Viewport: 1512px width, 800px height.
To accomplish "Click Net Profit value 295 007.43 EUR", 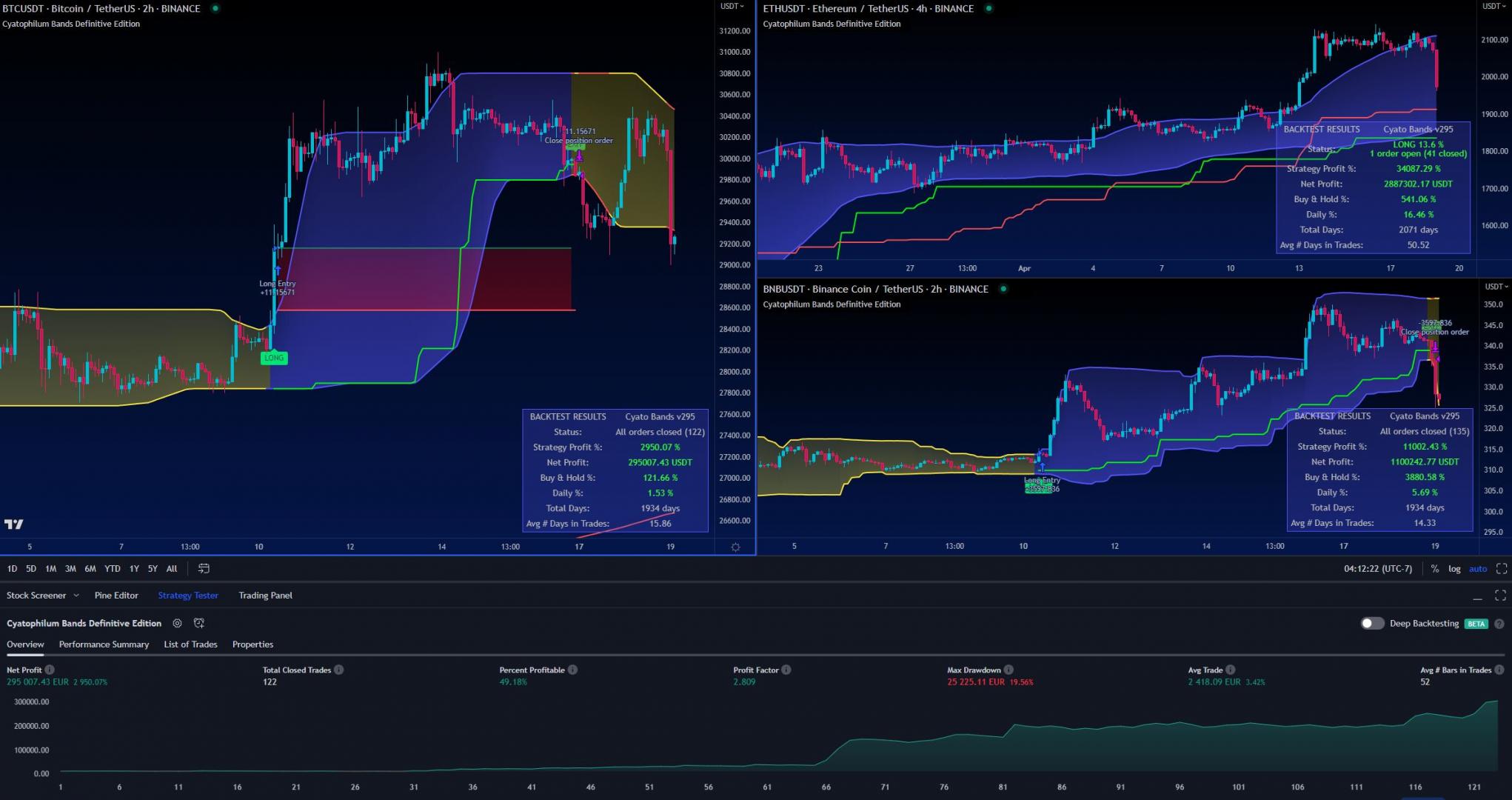I will pos(38,681).
